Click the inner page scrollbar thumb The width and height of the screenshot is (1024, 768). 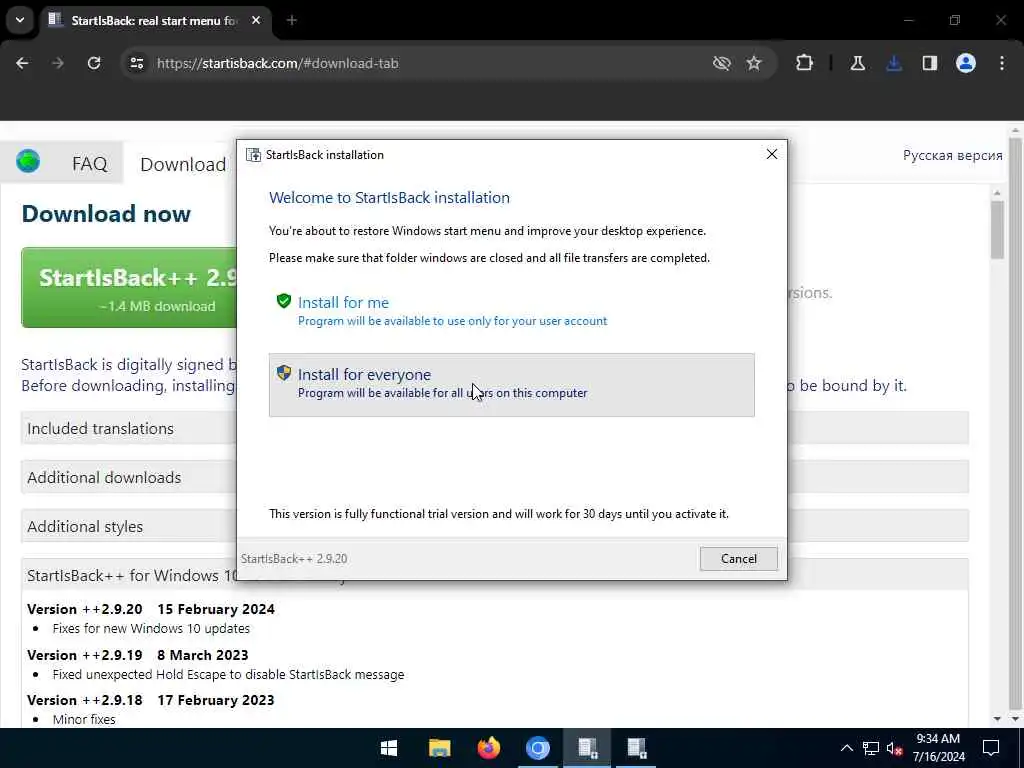point(997,229)
